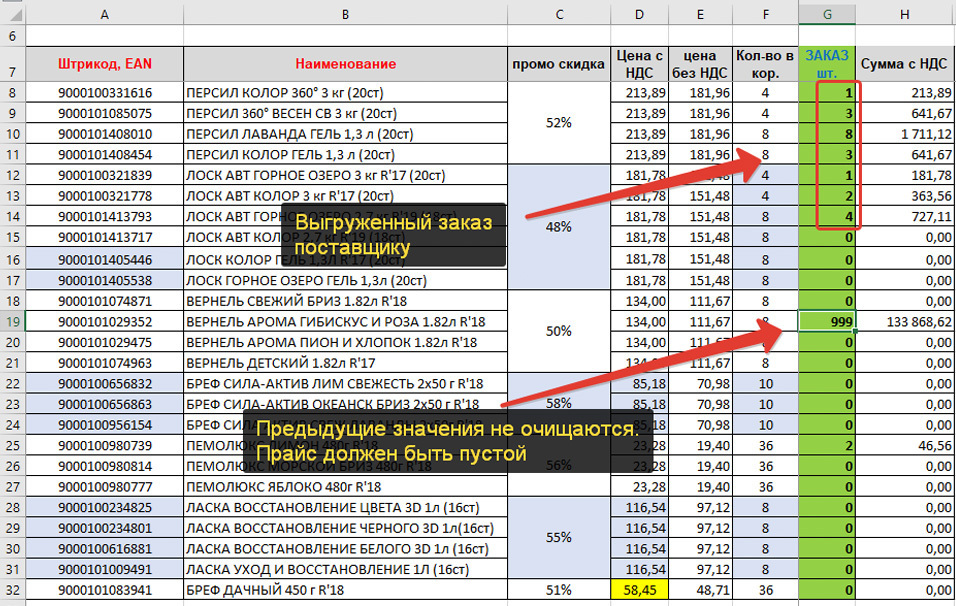The height and width of the screenshot is (606, 956).
Task: Click the 'Кол-во в кор.' header cell
Action: tap(766, 64)
